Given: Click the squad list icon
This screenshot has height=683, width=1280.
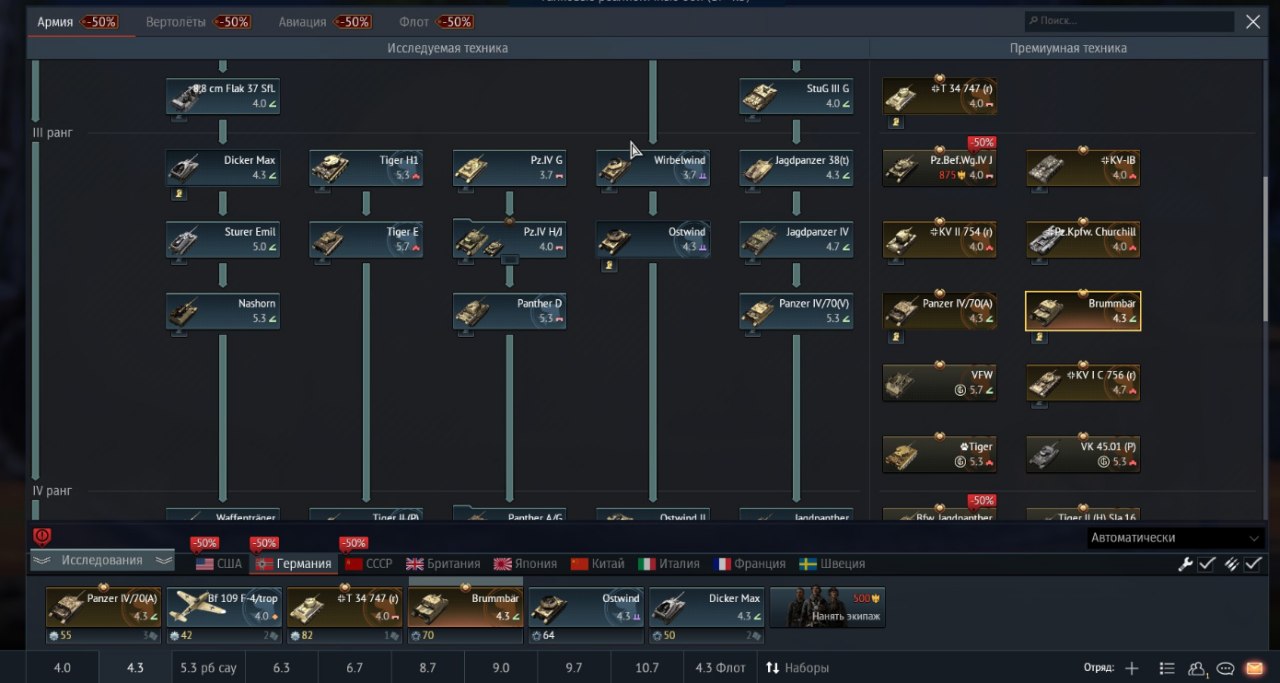Looking at the screenshot, I should coord(1167,668).
